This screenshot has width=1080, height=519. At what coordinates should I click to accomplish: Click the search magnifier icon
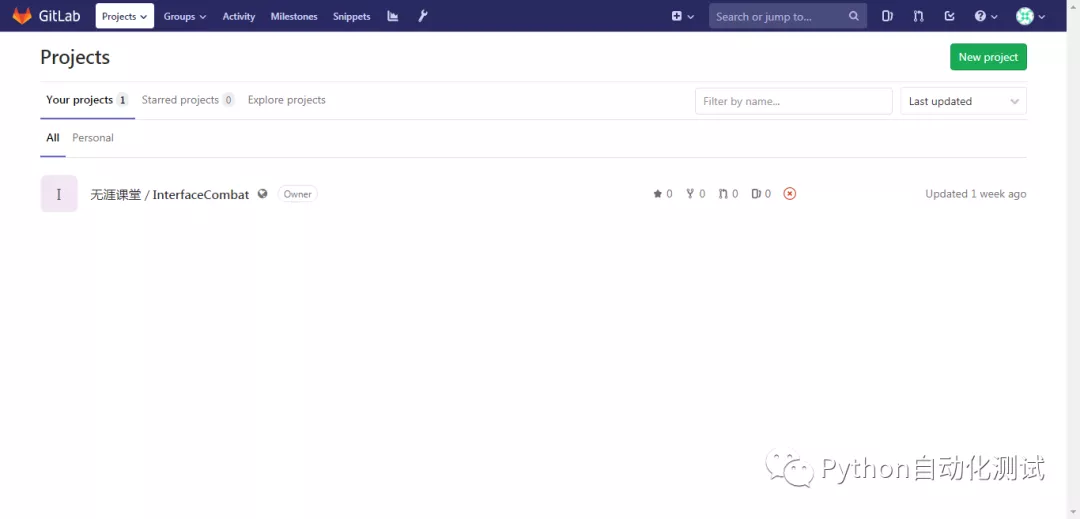coord(854,16)
